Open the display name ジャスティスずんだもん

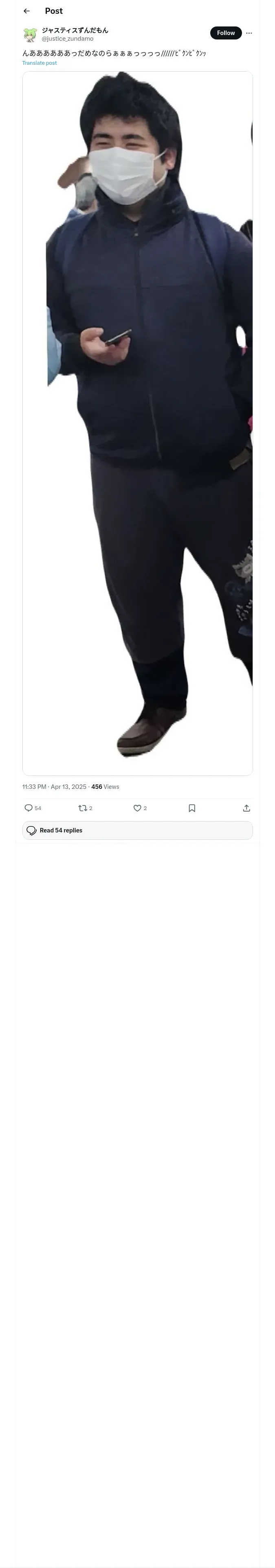coord(75,30)
